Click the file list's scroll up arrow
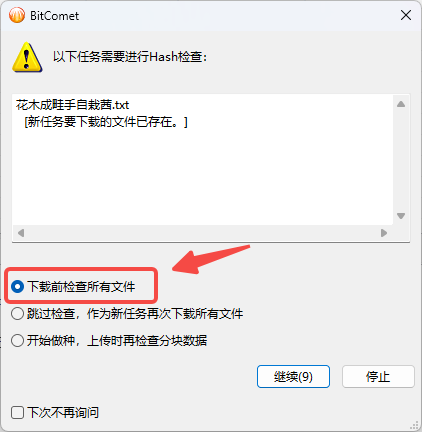The image size is (422, 432). tap(401, 104)
